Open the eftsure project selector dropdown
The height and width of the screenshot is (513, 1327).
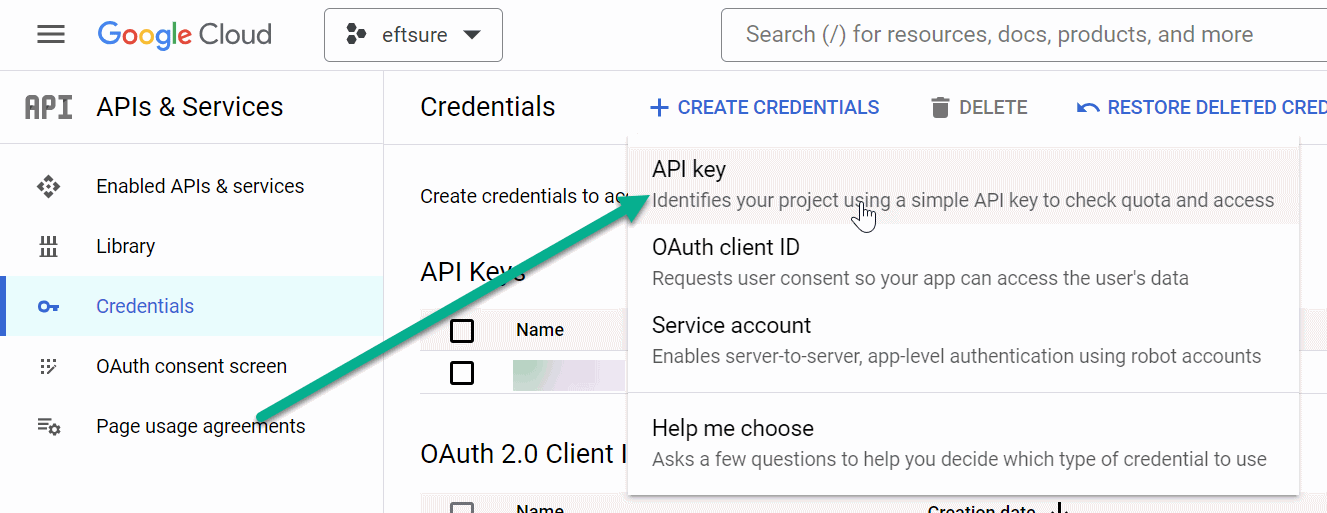[x=413, y=35]
